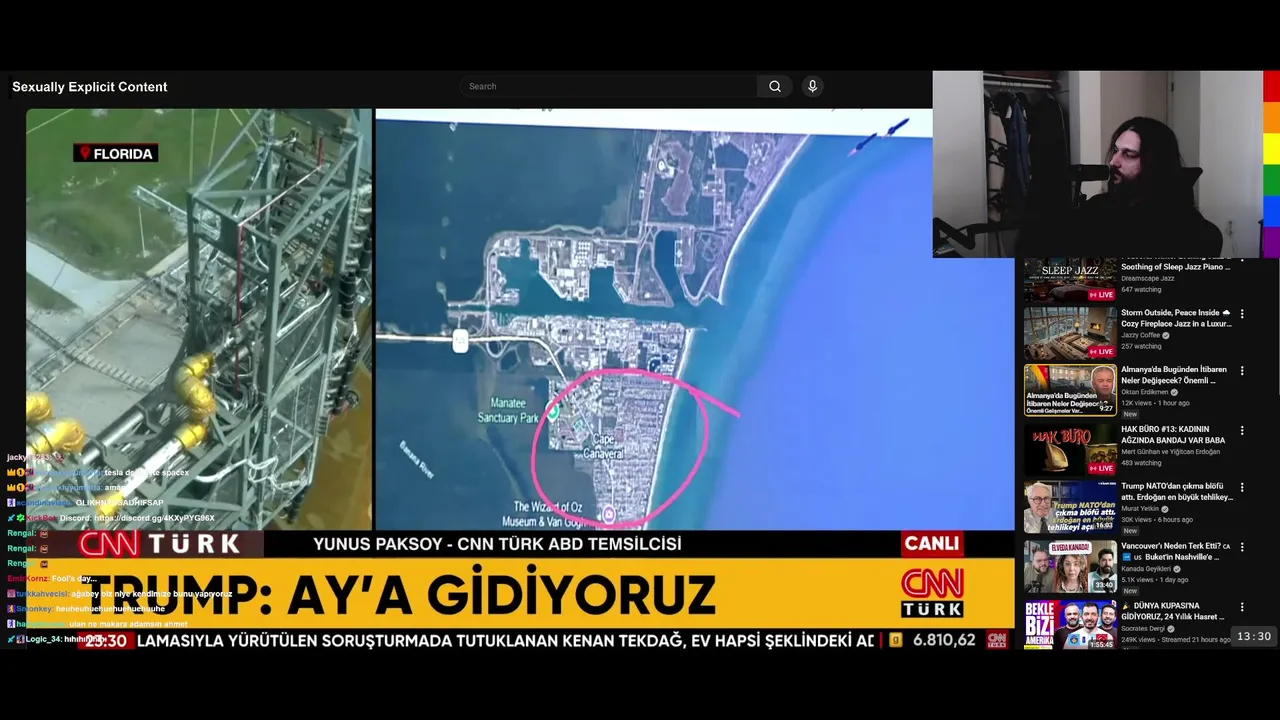Screen dimensions: 1280x720
Task: Open 'Storm Outside, Peace Inside' video title
Action: (x=1176, y=318)
